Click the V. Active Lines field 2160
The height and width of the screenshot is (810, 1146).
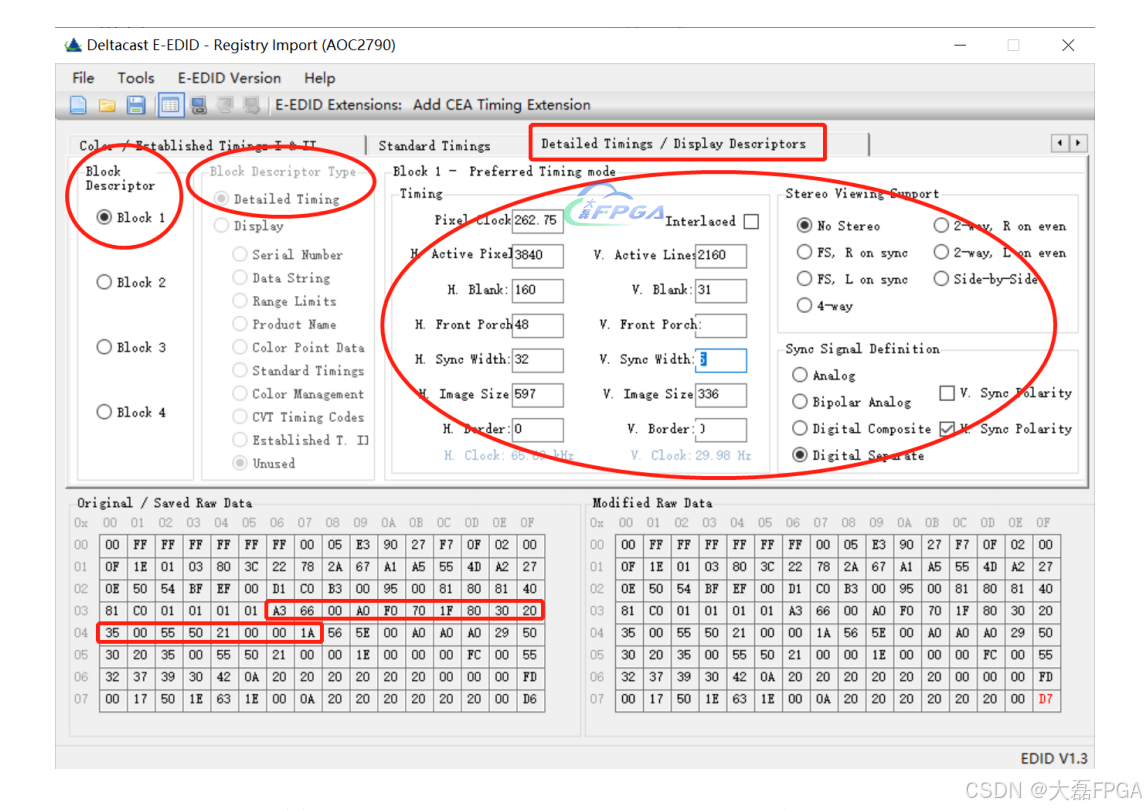721,255
